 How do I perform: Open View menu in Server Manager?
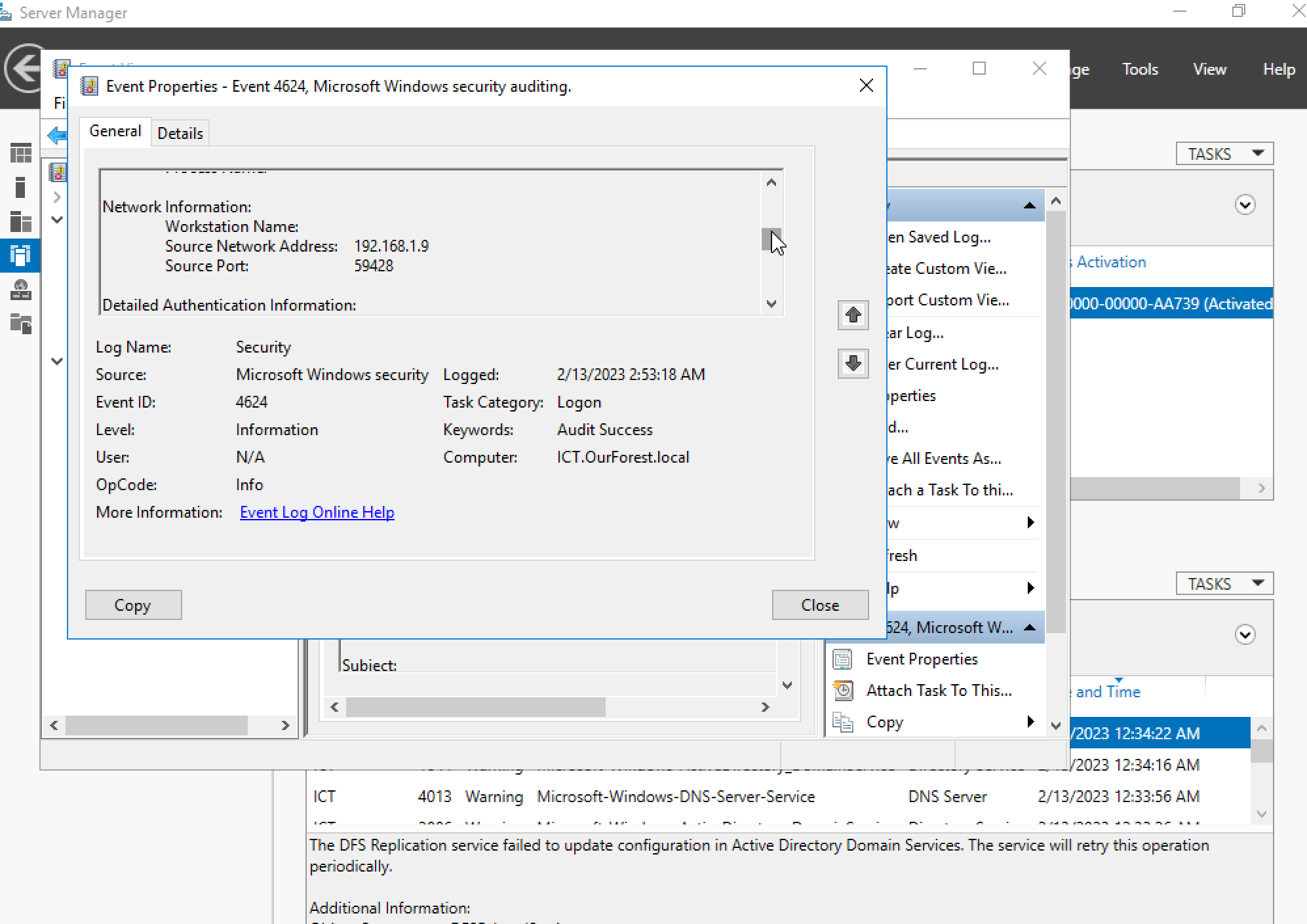1209,69
